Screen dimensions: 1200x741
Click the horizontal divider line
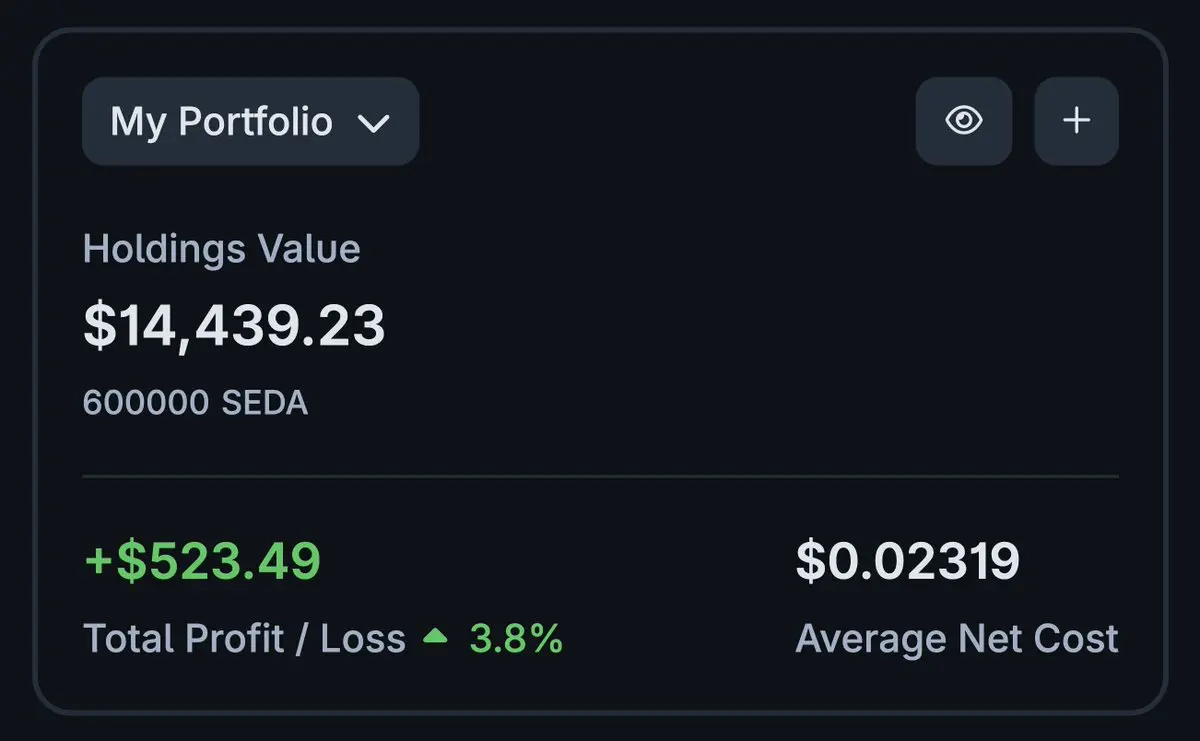pyautogui.click(x=600, y=477)
